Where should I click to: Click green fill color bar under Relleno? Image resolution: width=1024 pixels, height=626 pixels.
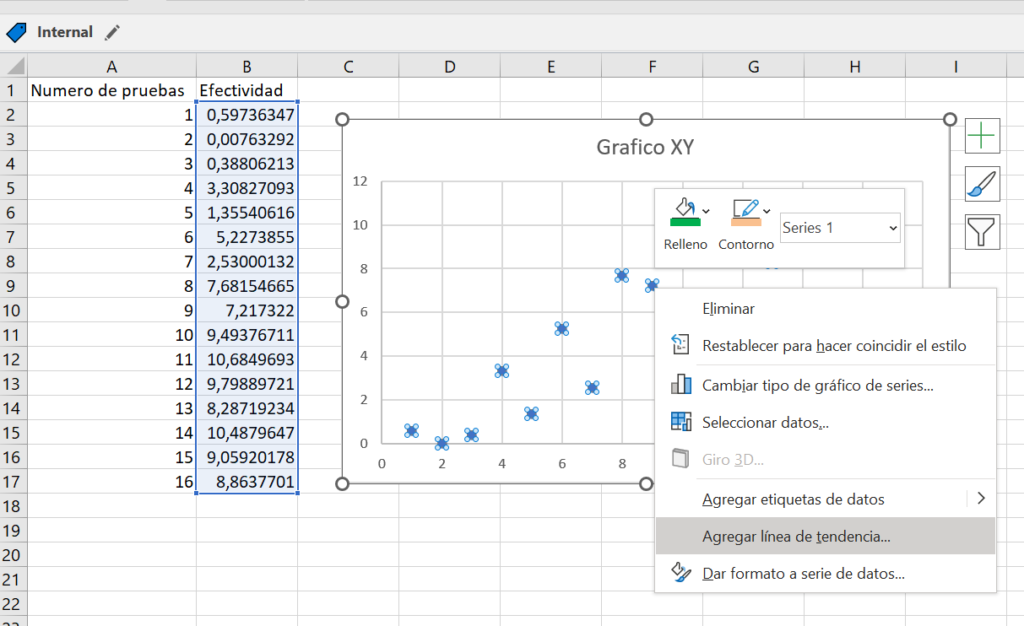(x=685, y=223)
